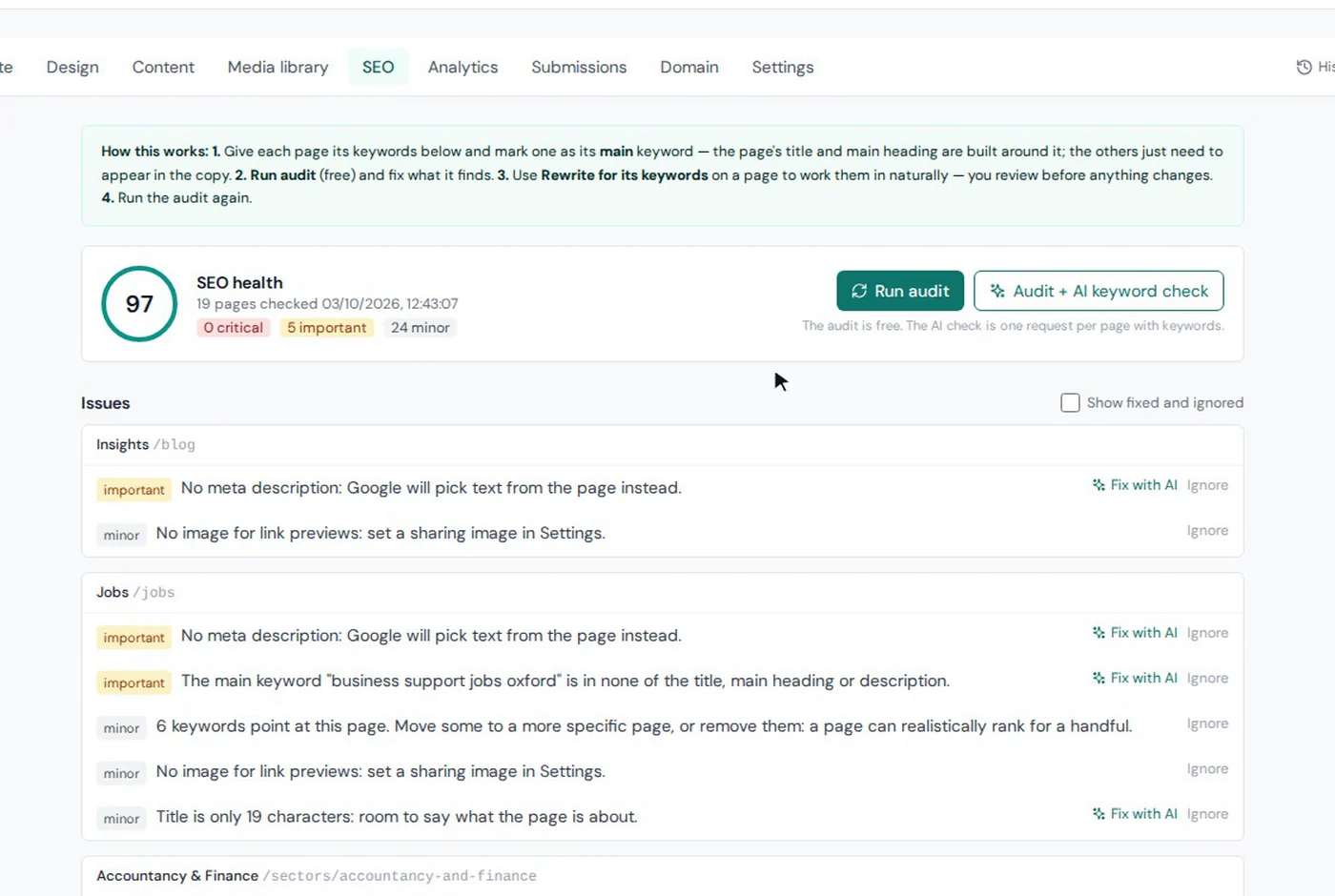
Task: Ignore the main keyword issue
Action: coord(1207,678)
